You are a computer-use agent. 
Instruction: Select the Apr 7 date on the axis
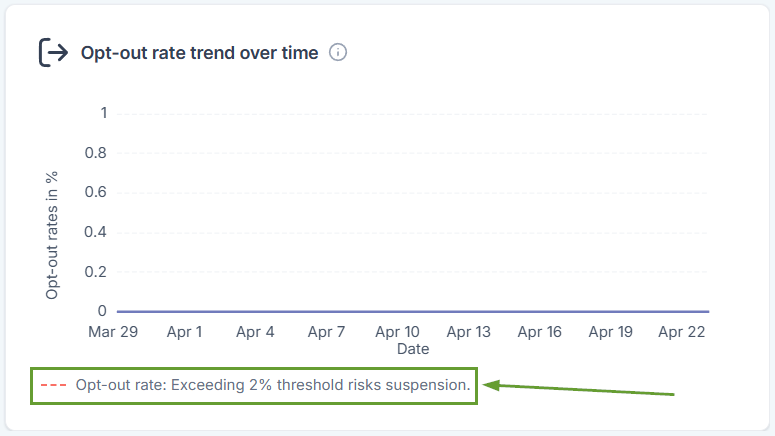tap(327, 332)
